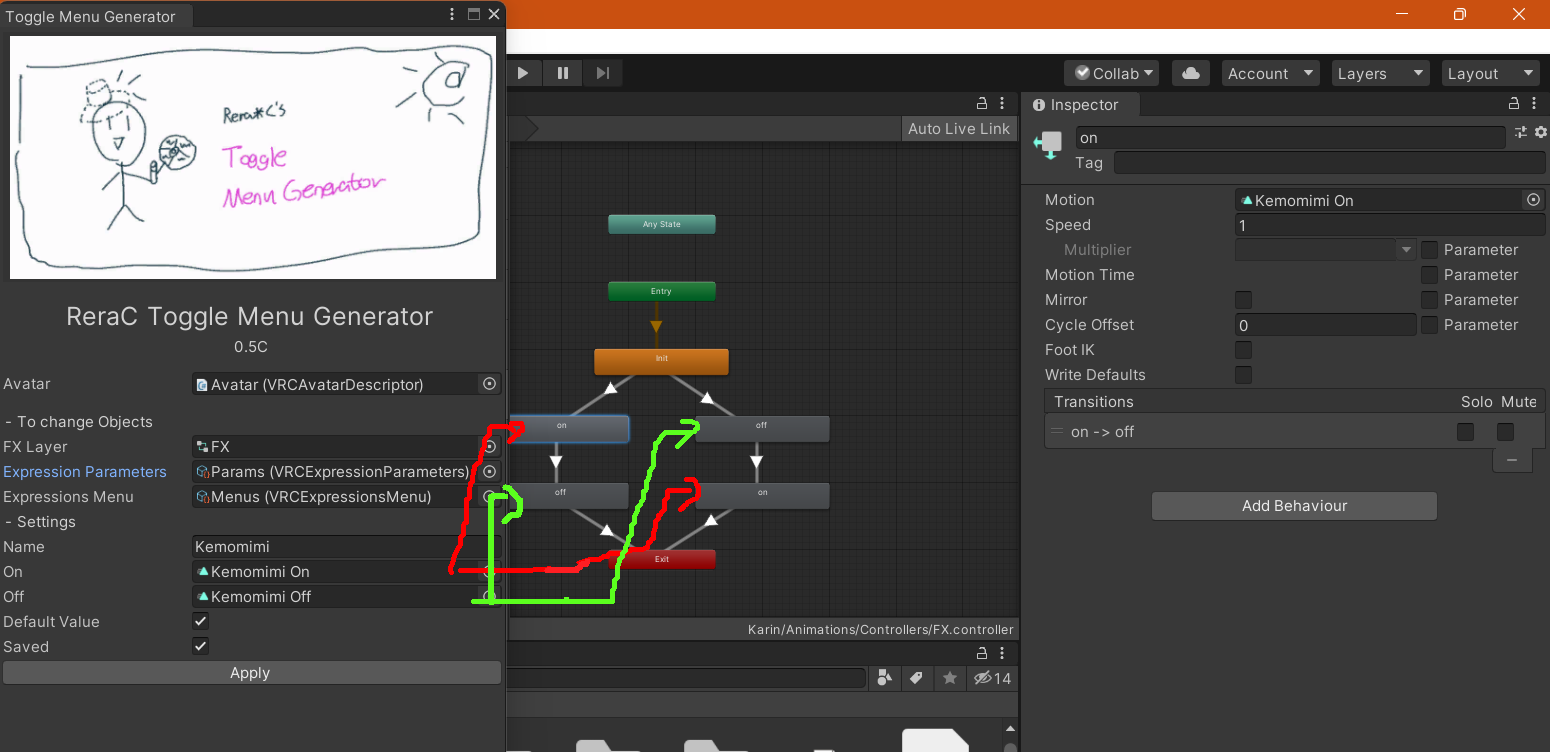This screenshot has width=1550, height=752.
Task: Open the Expression Parameters object picker
Action: 489,472
